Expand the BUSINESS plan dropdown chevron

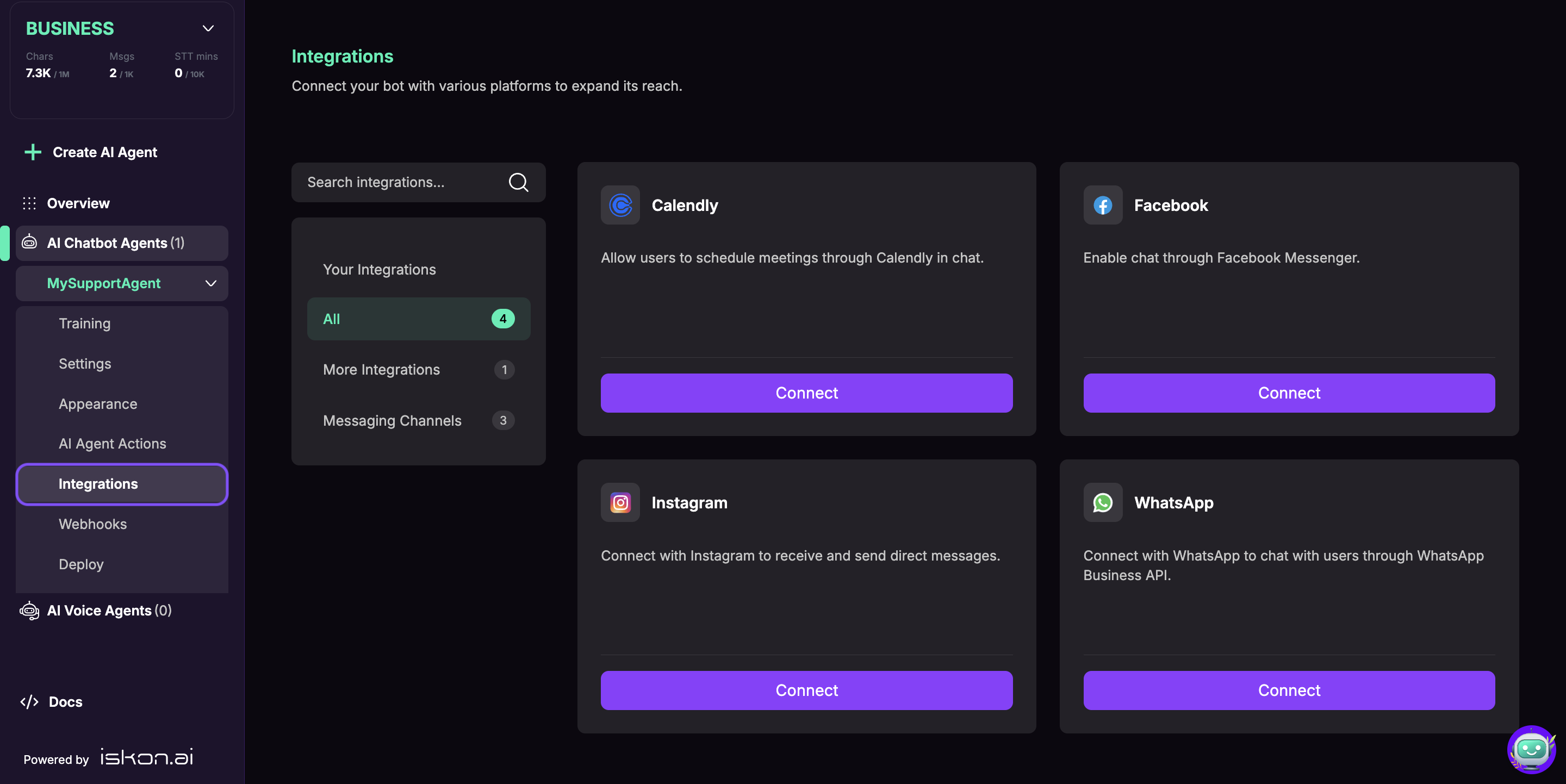point(208,29)
